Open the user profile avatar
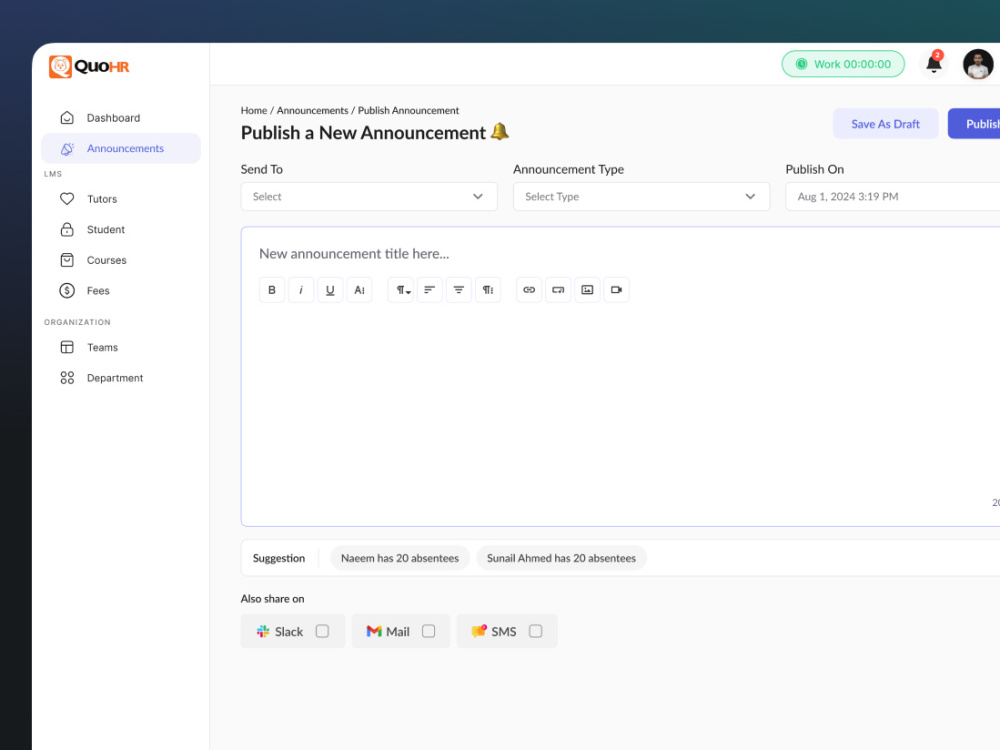 tap(978, 64)
